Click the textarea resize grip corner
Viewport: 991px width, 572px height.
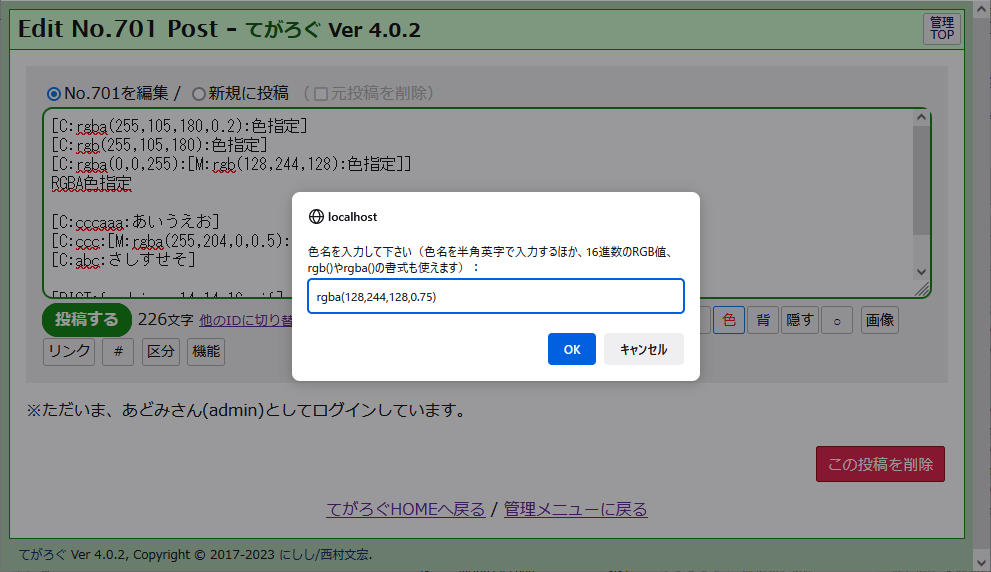(x=922, y=289)
